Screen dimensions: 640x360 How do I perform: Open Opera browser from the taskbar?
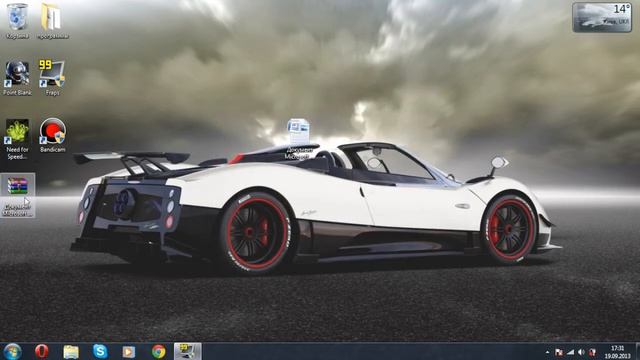coord(42,351)
